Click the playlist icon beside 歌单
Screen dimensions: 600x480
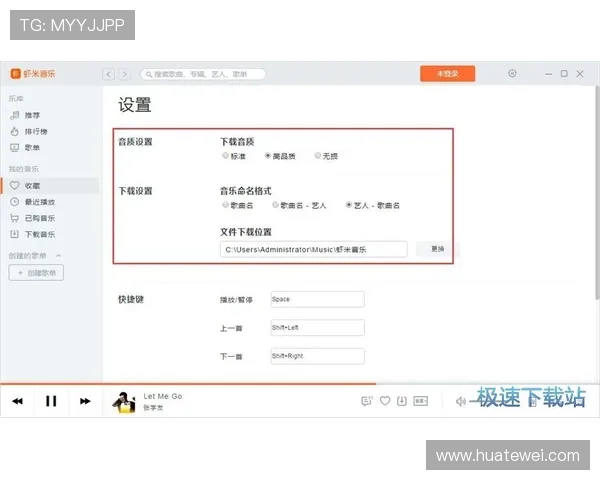(x=14, y=147)
